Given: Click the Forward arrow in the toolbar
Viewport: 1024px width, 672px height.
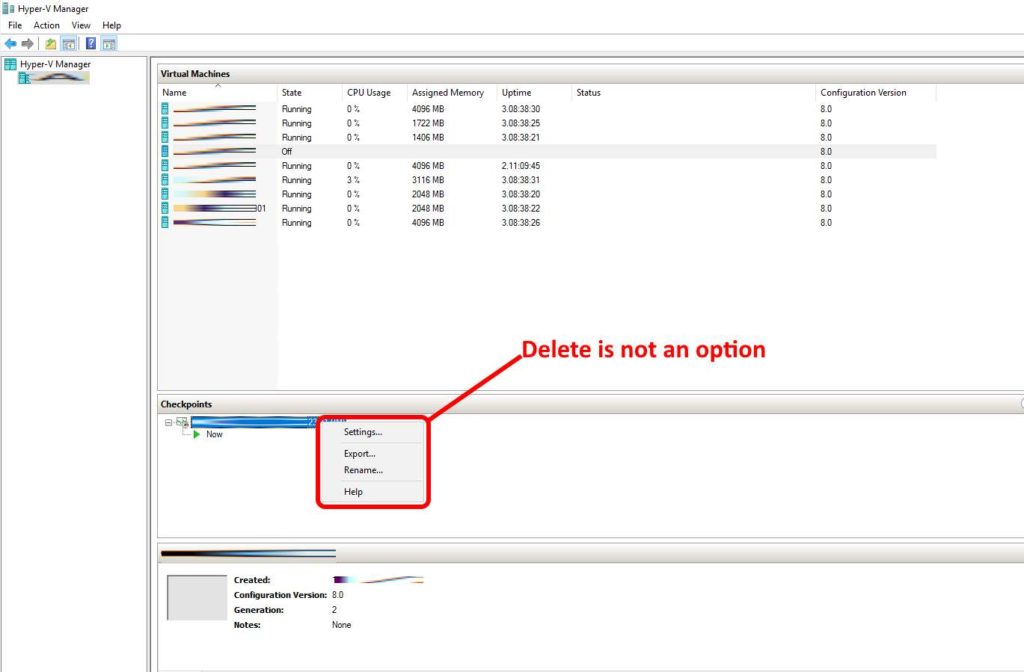Looking at the screenshot, I should [x=28, y=44].
